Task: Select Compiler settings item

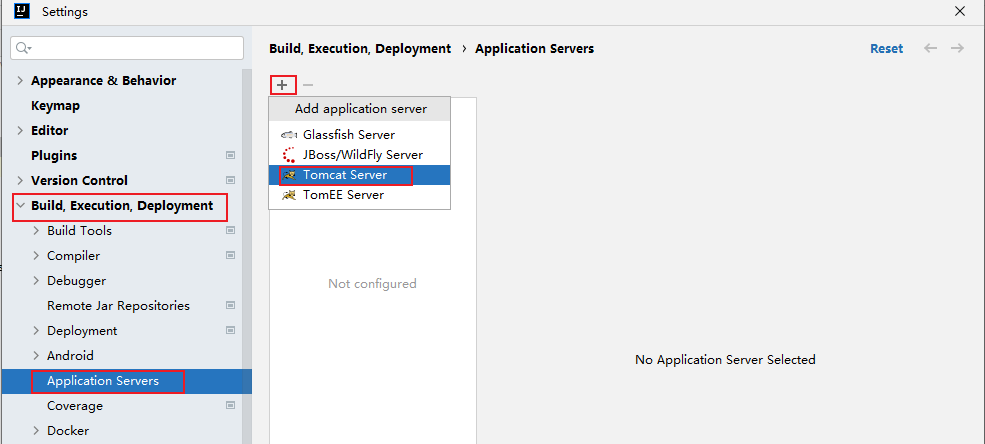Action: tap(73, 256)
